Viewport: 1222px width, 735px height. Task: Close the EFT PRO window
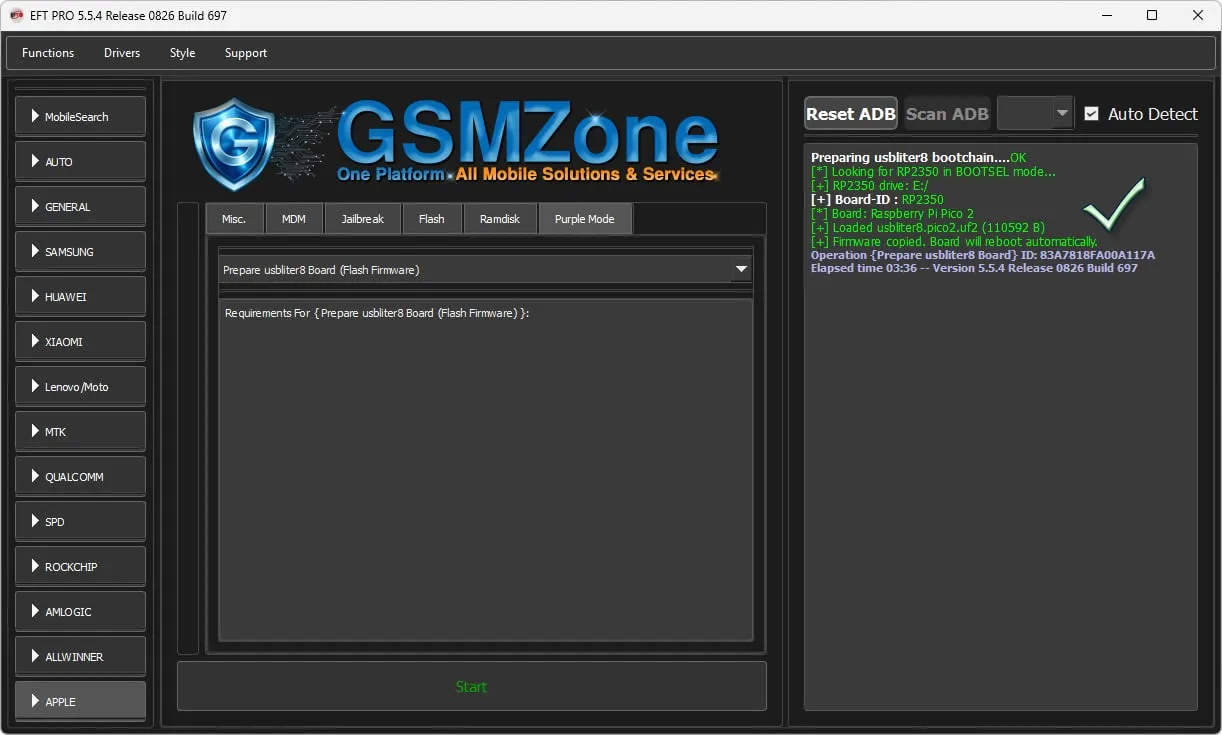(1198, 15)
